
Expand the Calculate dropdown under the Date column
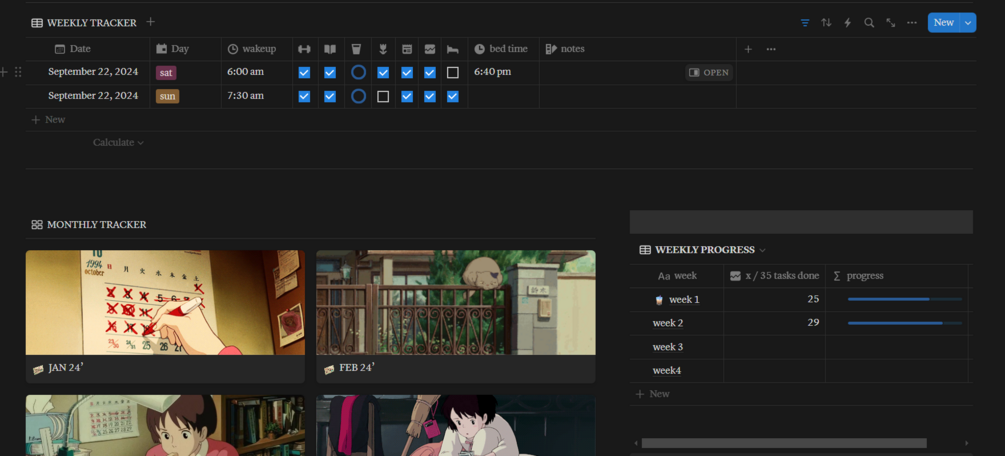click(x=119, y=142)
